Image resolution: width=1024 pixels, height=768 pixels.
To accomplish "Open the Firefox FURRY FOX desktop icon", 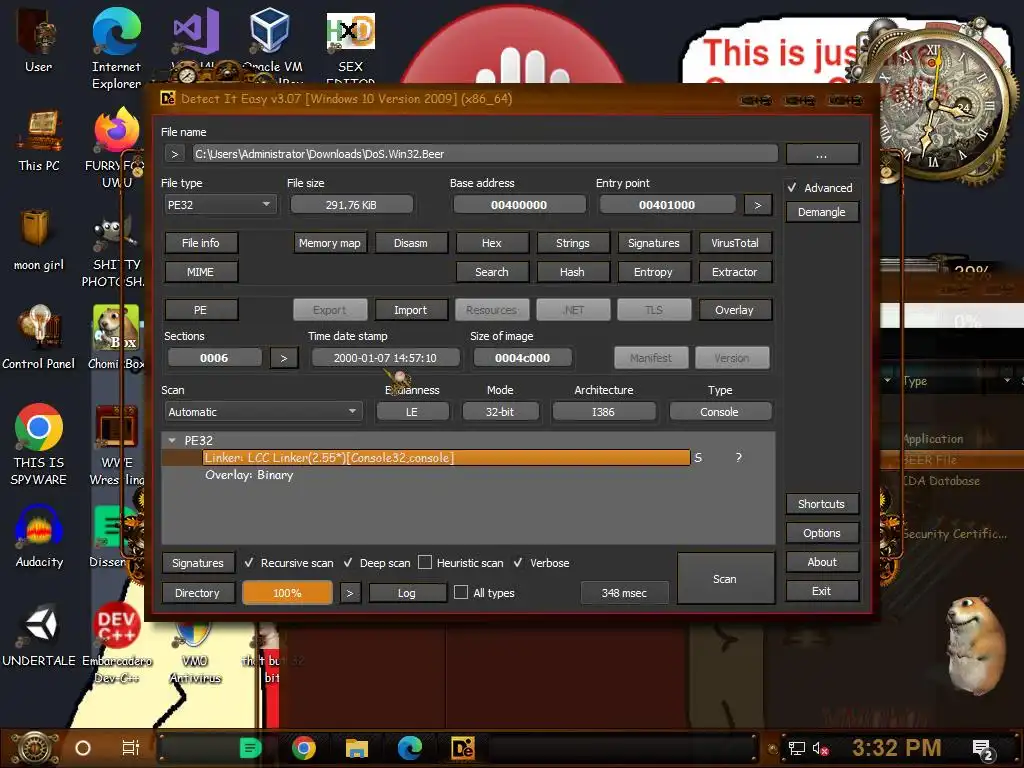I will click(x=116, y=148).
